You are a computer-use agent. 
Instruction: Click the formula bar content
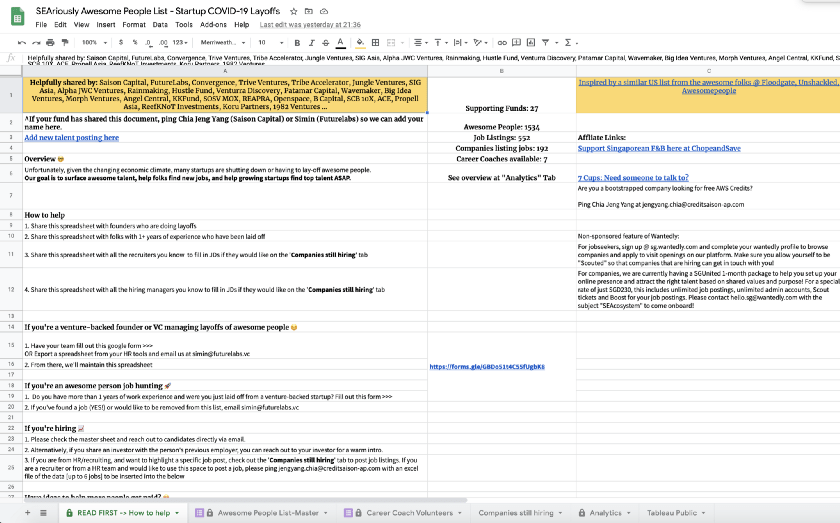[x=431, y=58]
